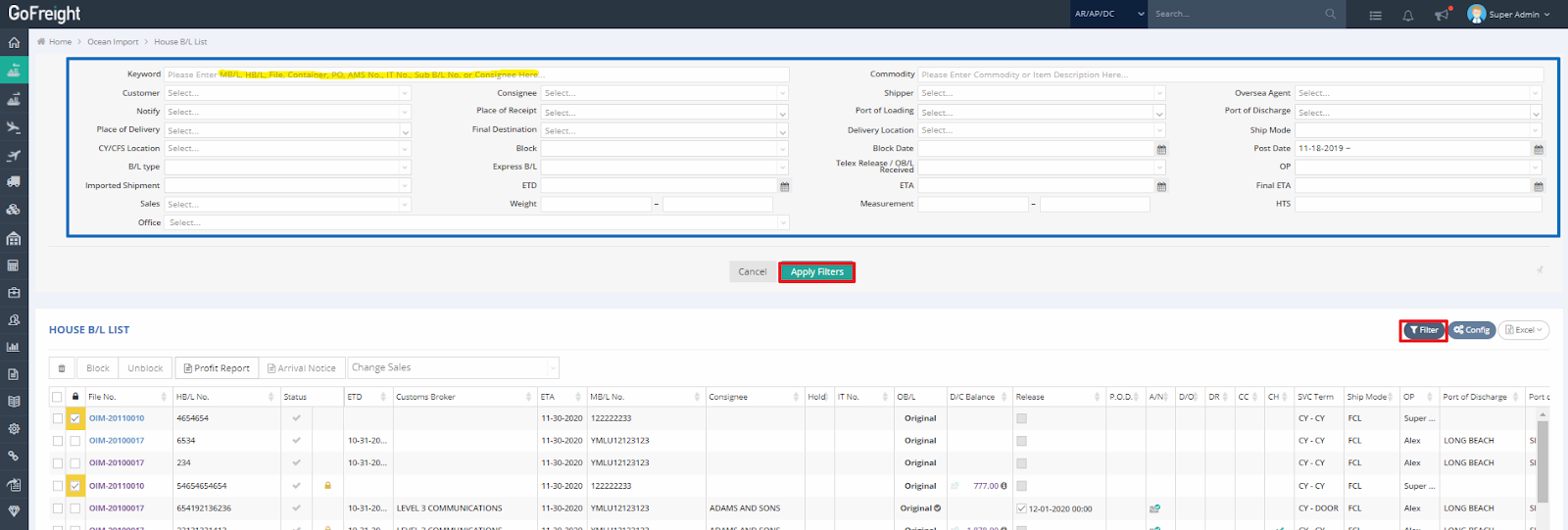Open the Change Sales dropdown
The width and height of the screenshot is (1568, 530).
(454, 367)
